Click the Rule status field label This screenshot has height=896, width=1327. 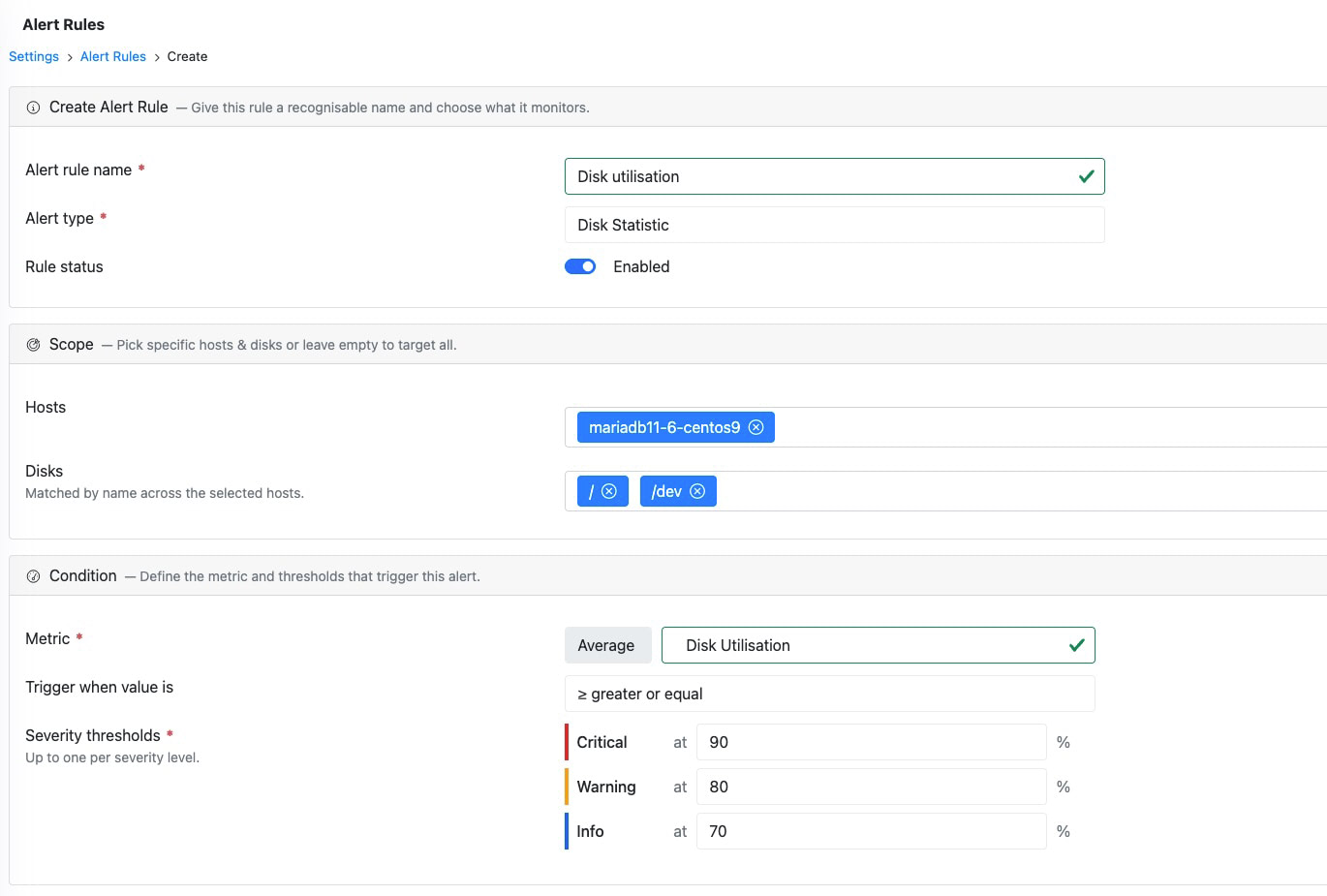tap(64, 266)
